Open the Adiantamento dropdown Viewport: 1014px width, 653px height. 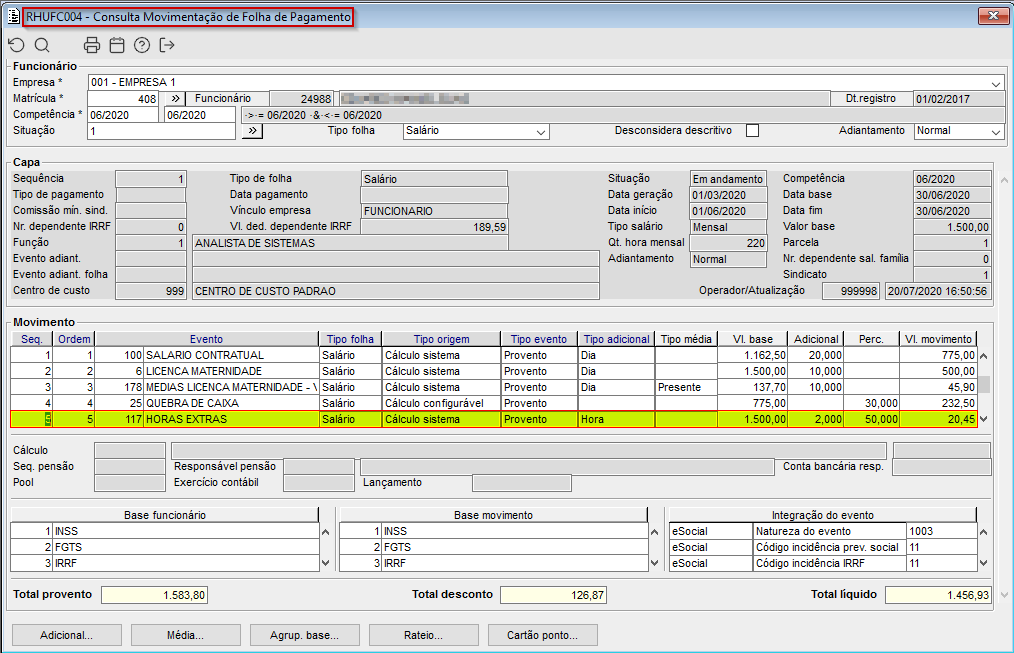click(x=995, y=132)
